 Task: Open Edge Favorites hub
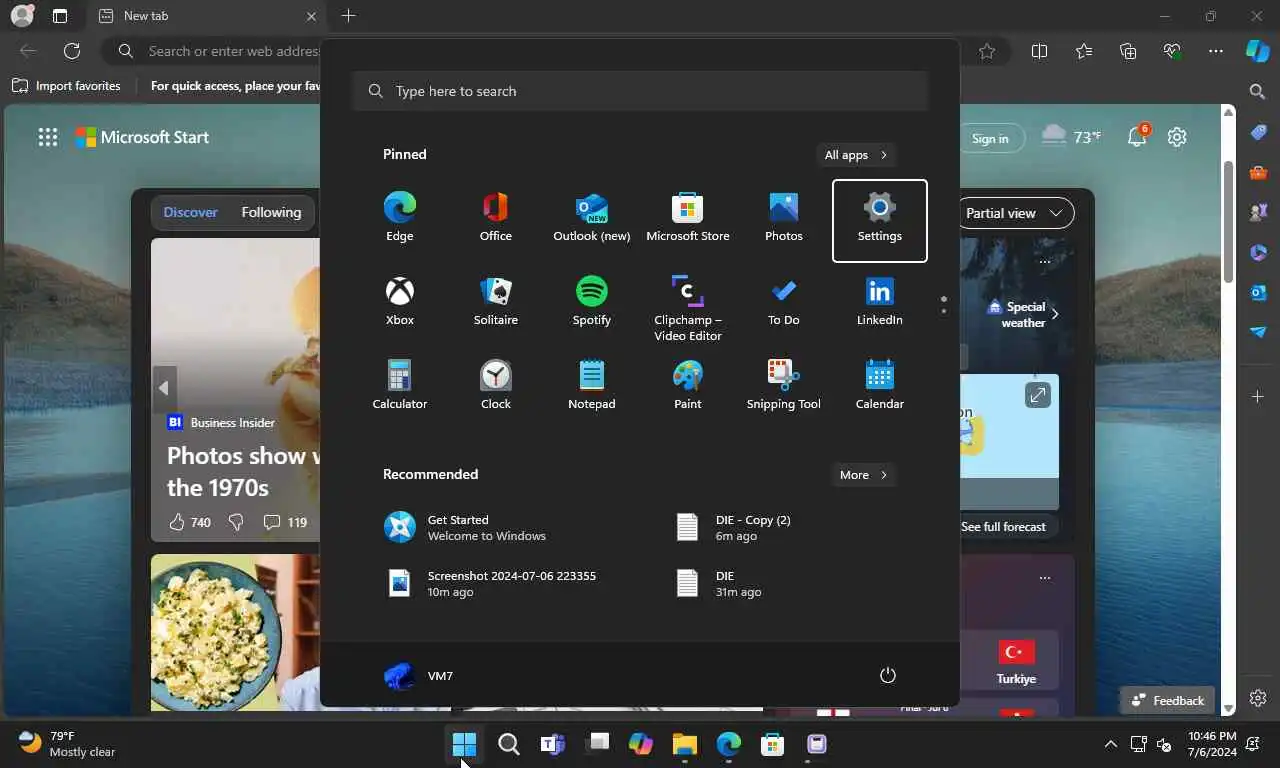coord(1084,51)
